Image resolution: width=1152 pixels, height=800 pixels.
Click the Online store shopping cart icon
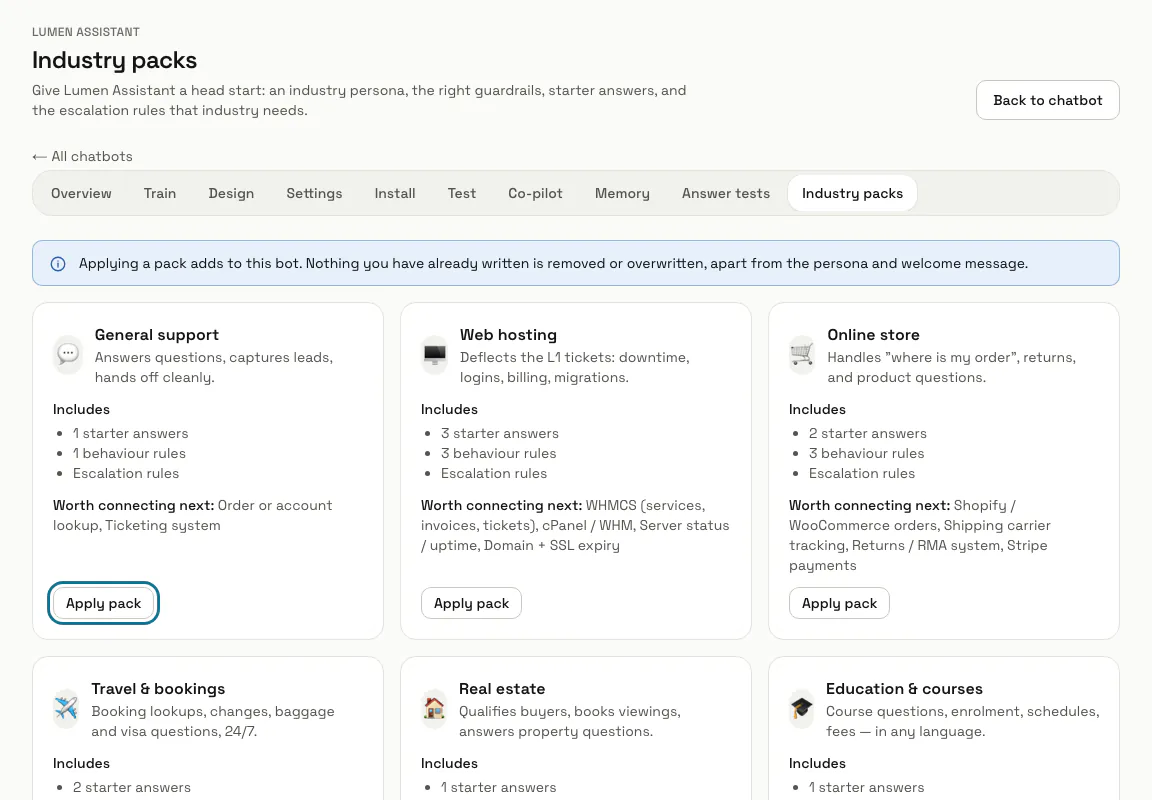pos(802,355)
